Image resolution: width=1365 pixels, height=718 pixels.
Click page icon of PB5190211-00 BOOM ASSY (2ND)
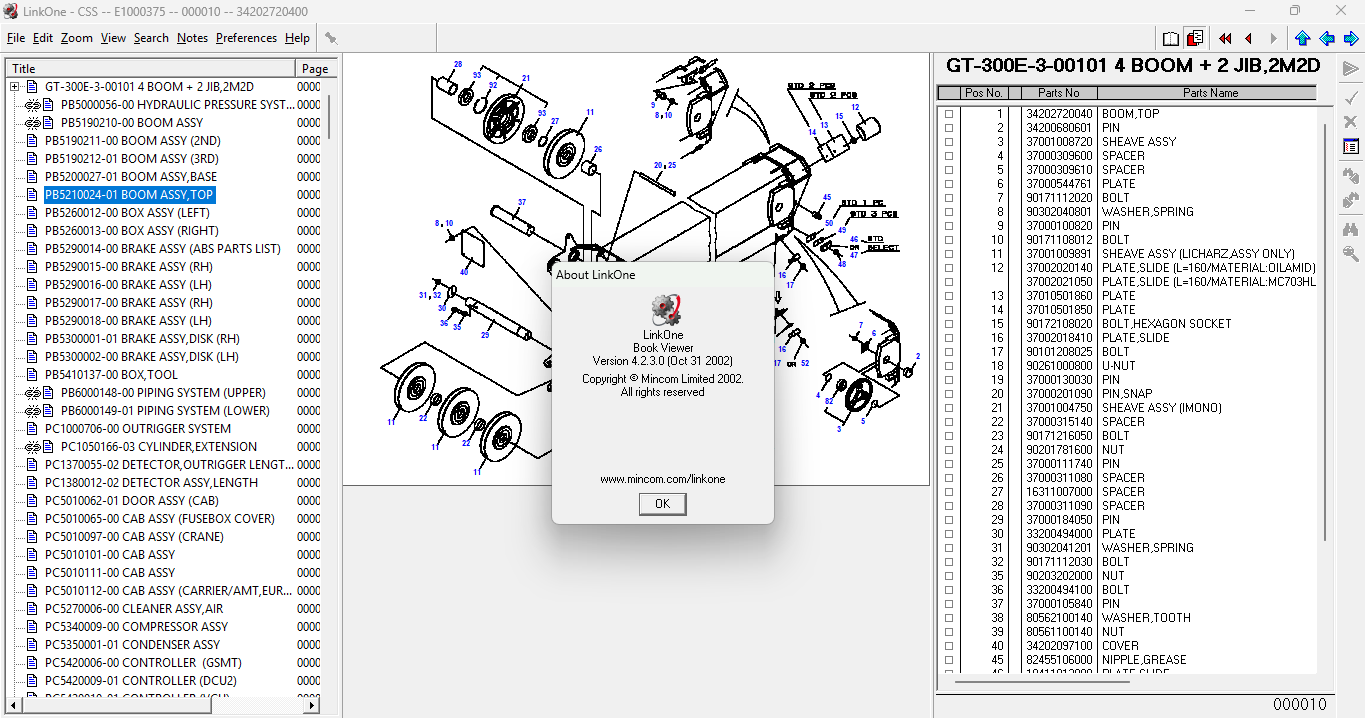[32, 141]
